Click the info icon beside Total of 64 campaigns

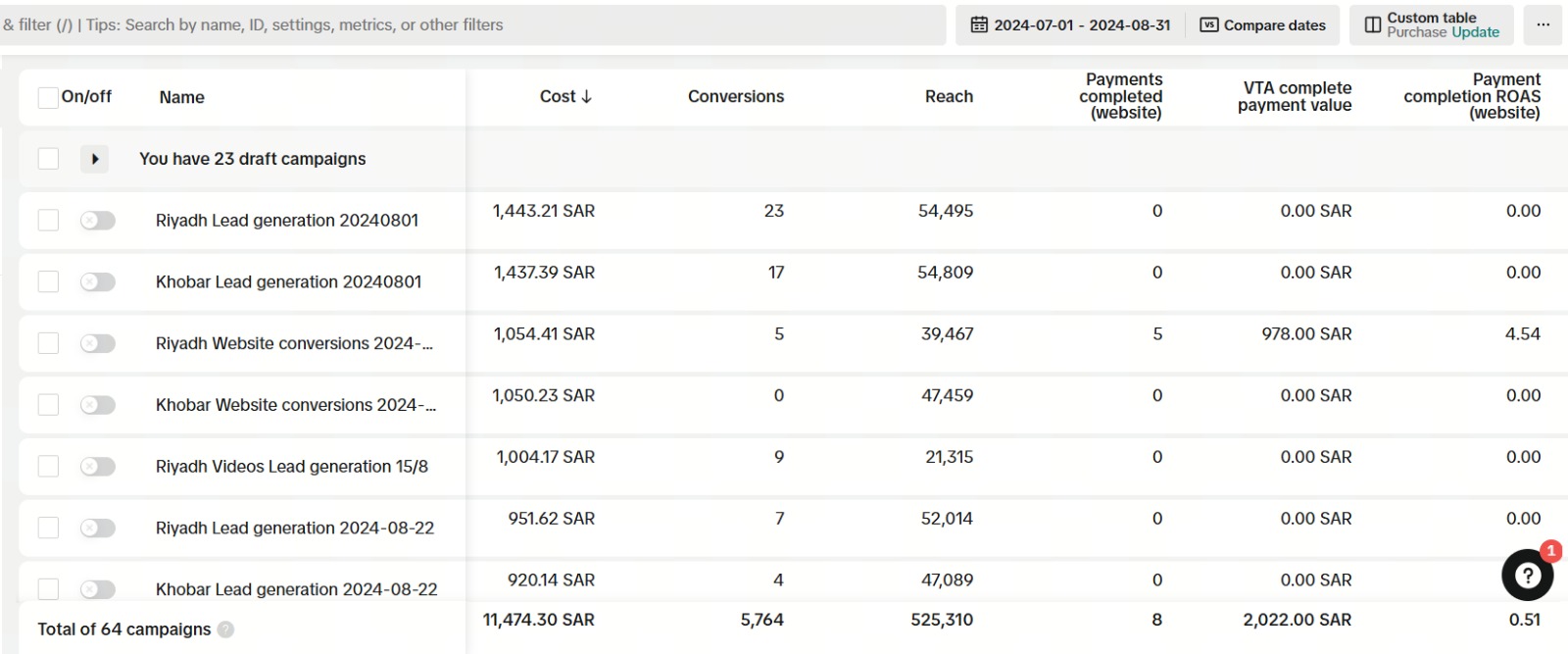(x=225, y=629)
